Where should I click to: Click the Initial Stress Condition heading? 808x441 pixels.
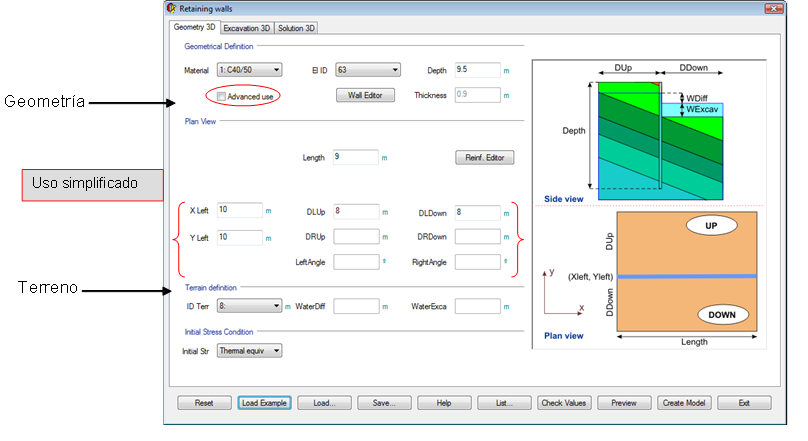[x=218, y=332]
